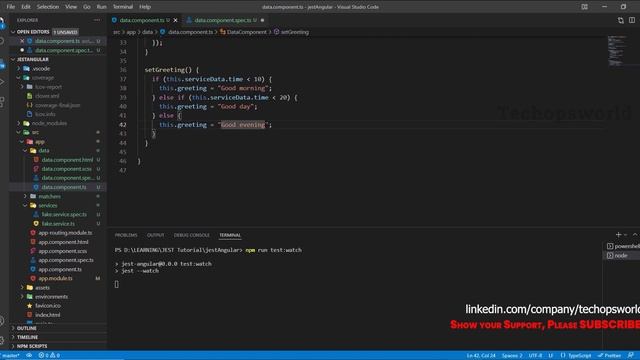640x360 pixels.
Task: Open favicon.ico file
Action: coord(48,306)
